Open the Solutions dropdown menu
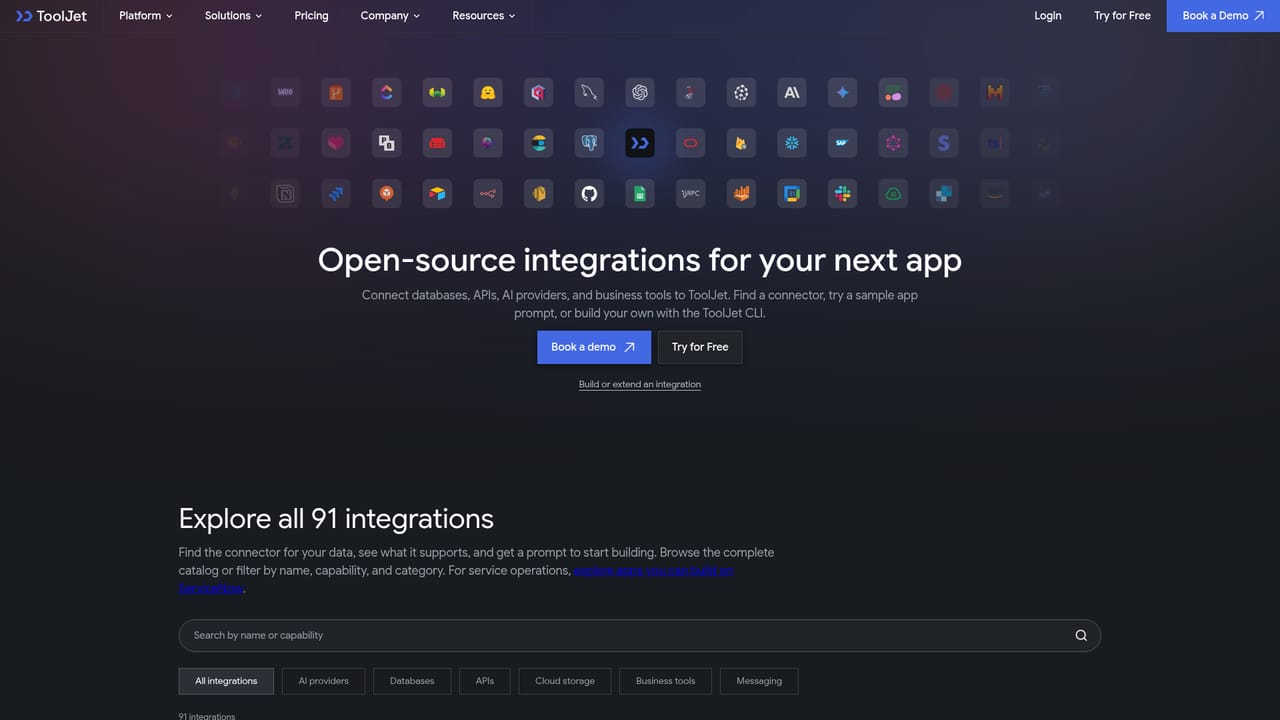This screenshot has width=1280, height=720. 234,16
